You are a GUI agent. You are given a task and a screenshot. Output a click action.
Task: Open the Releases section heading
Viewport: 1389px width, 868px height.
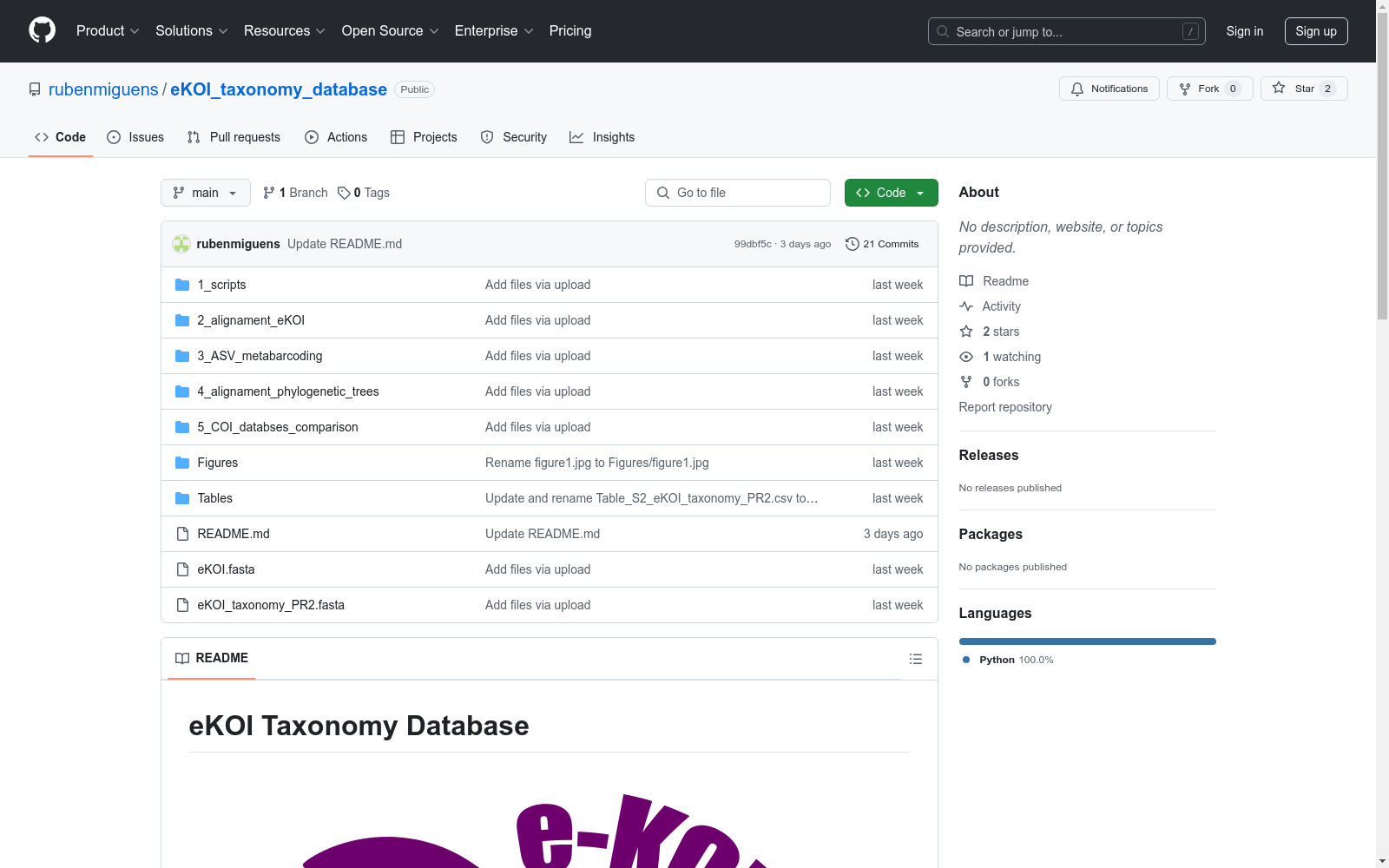pos(989,455)
